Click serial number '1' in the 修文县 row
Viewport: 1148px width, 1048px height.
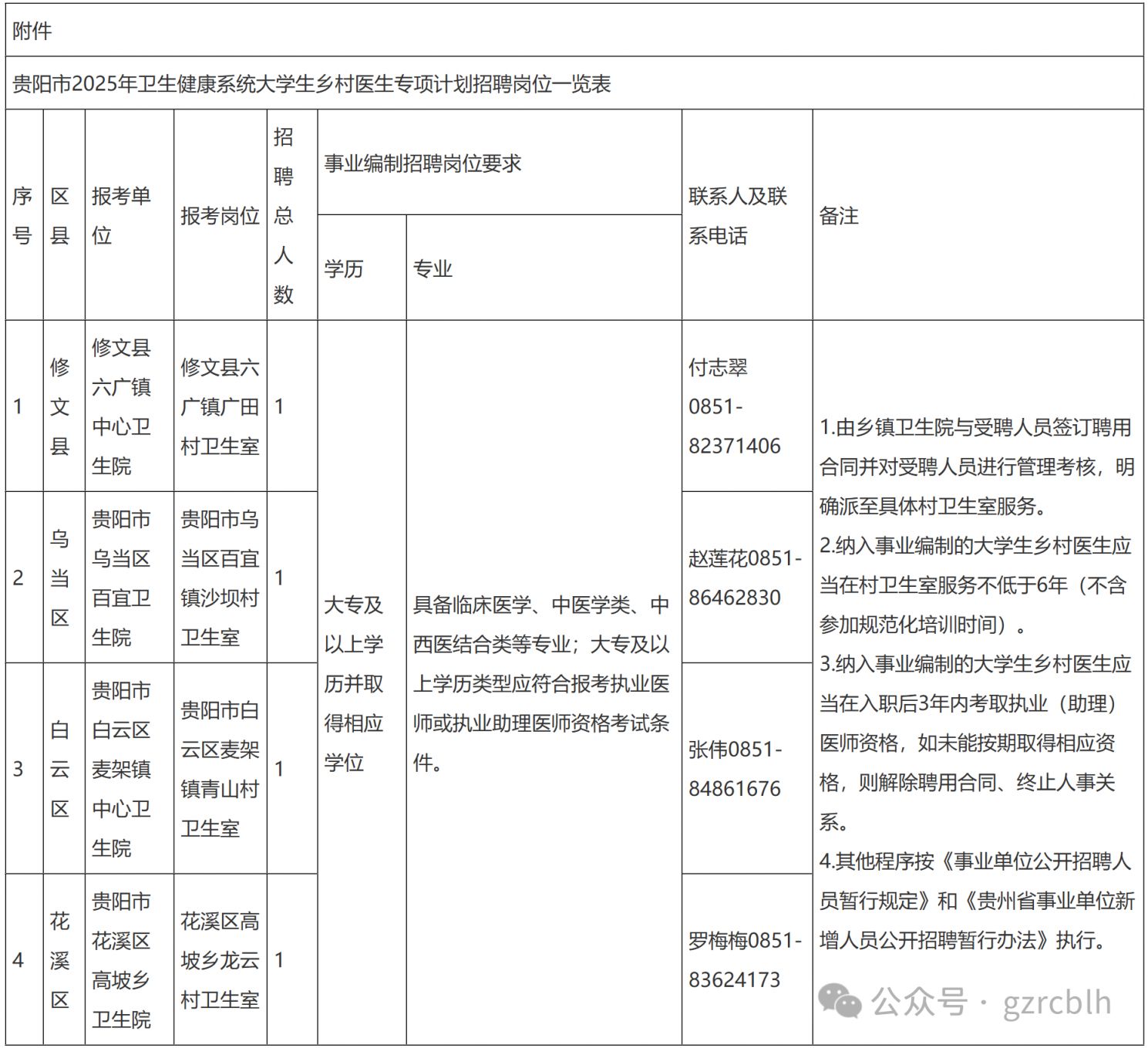[x=19, y=406]
